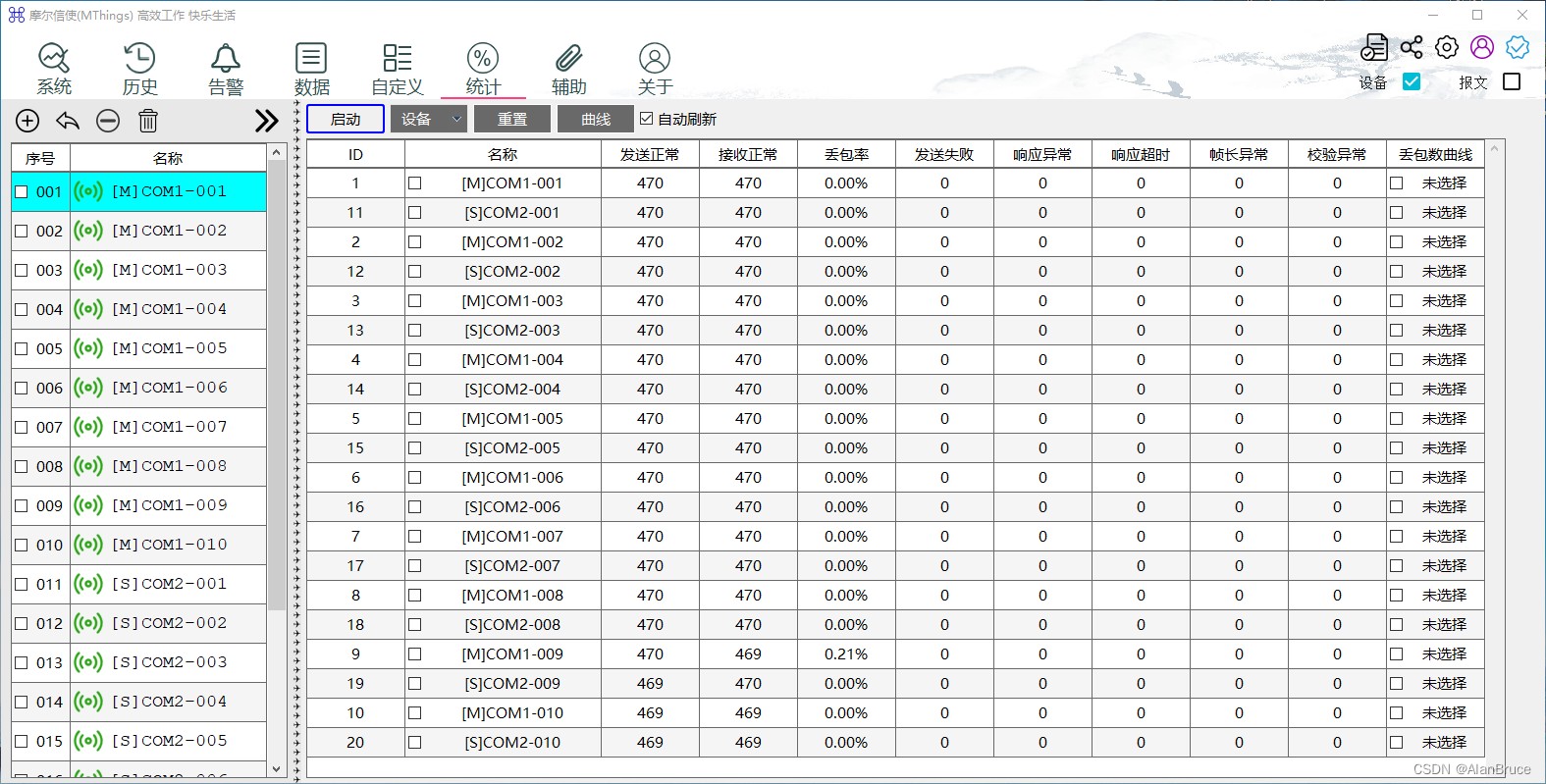Sort by the 发送正常 column header

pos(650,154)
